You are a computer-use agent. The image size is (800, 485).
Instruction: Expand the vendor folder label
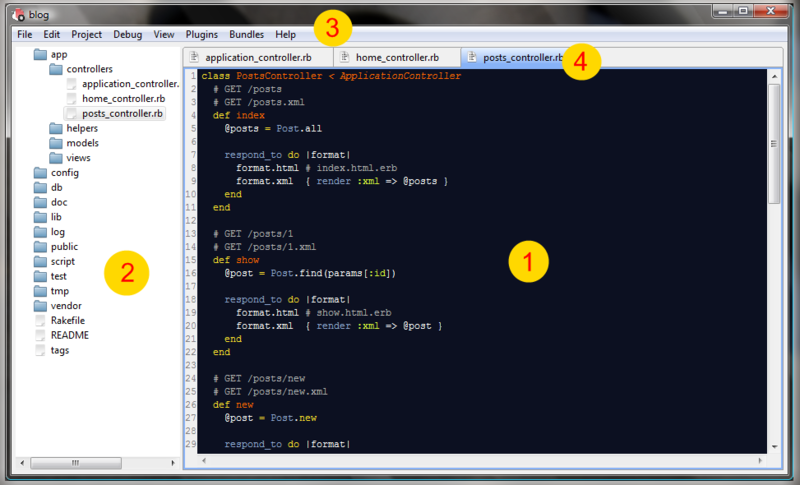[x=66, y=305]
